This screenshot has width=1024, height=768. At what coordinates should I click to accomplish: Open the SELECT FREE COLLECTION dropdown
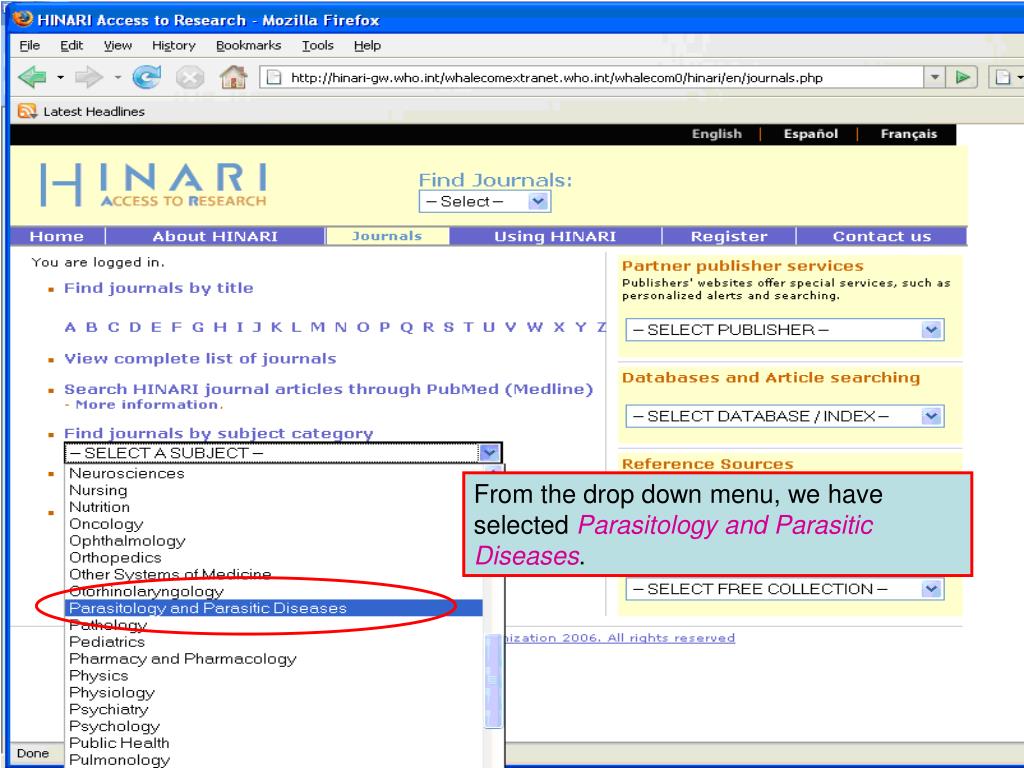784,589
